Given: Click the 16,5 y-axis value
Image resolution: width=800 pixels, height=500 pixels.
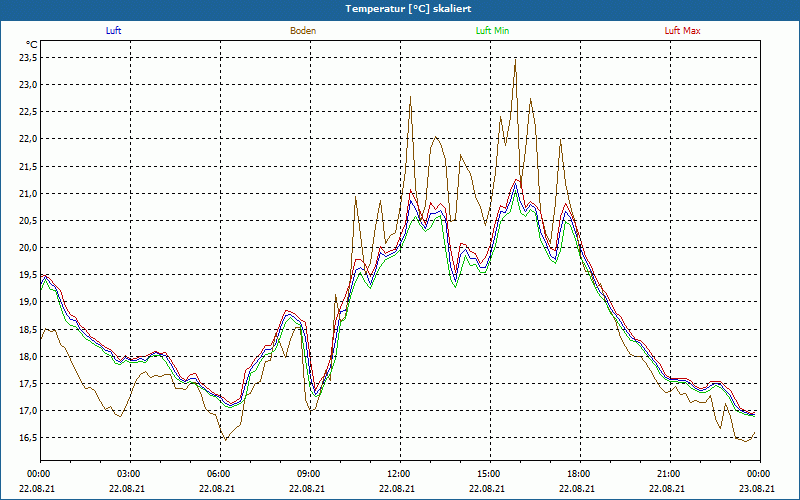Looking at the screenshot, I should [x=28, y=438].
